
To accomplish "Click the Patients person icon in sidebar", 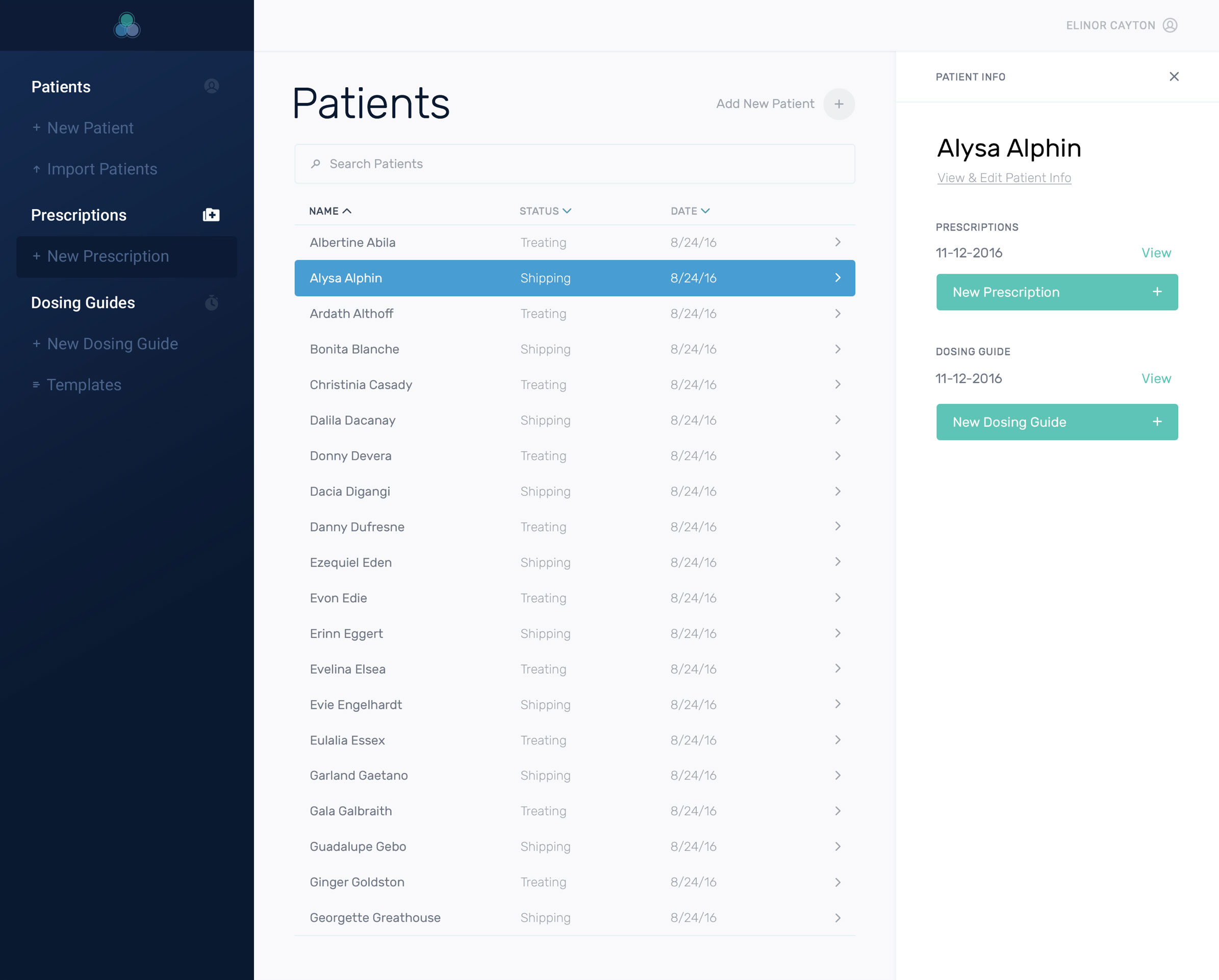I will (x=212, y=86).
